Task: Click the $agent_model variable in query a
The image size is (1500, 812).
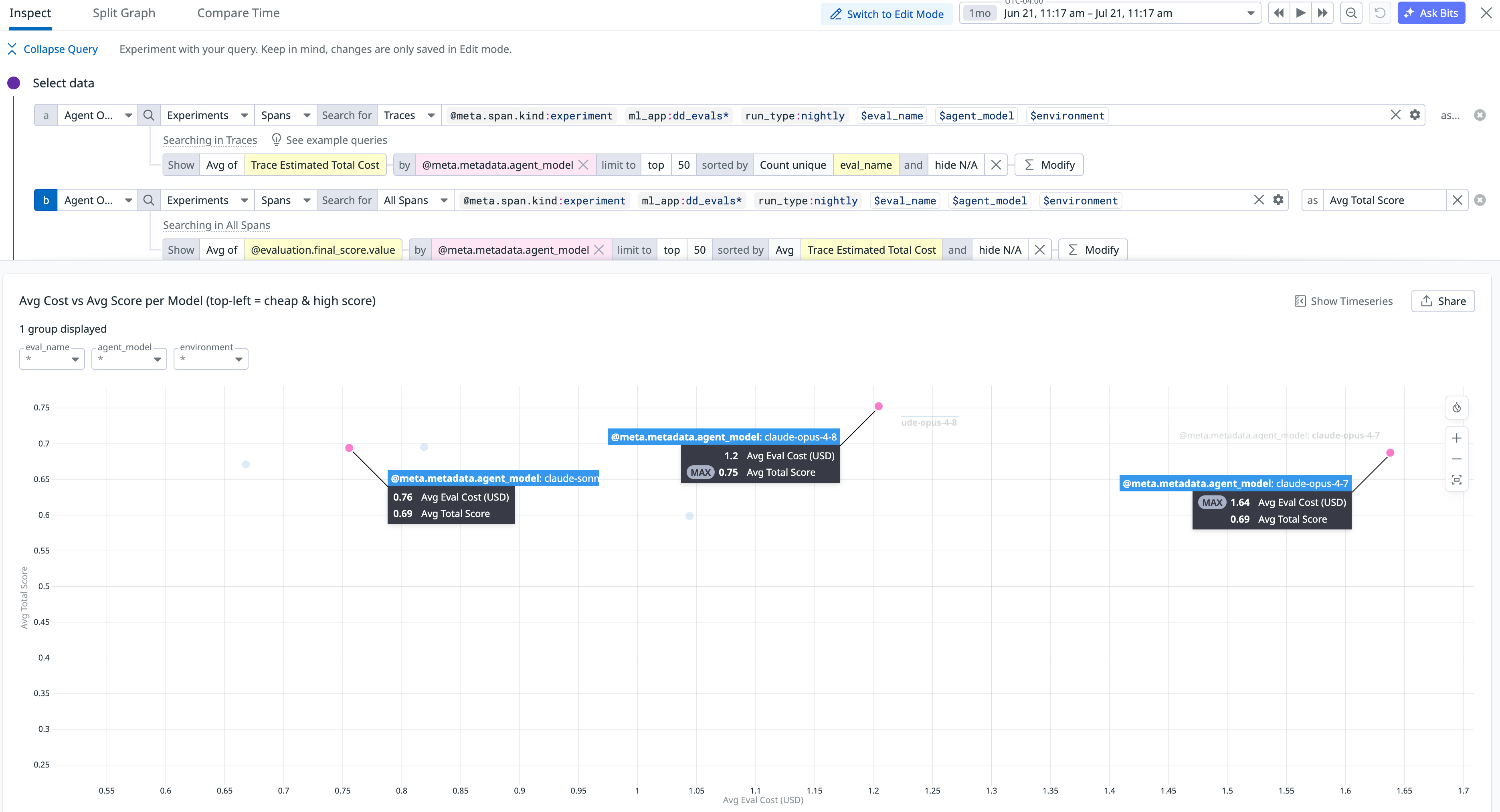Action: coord(976,116)
